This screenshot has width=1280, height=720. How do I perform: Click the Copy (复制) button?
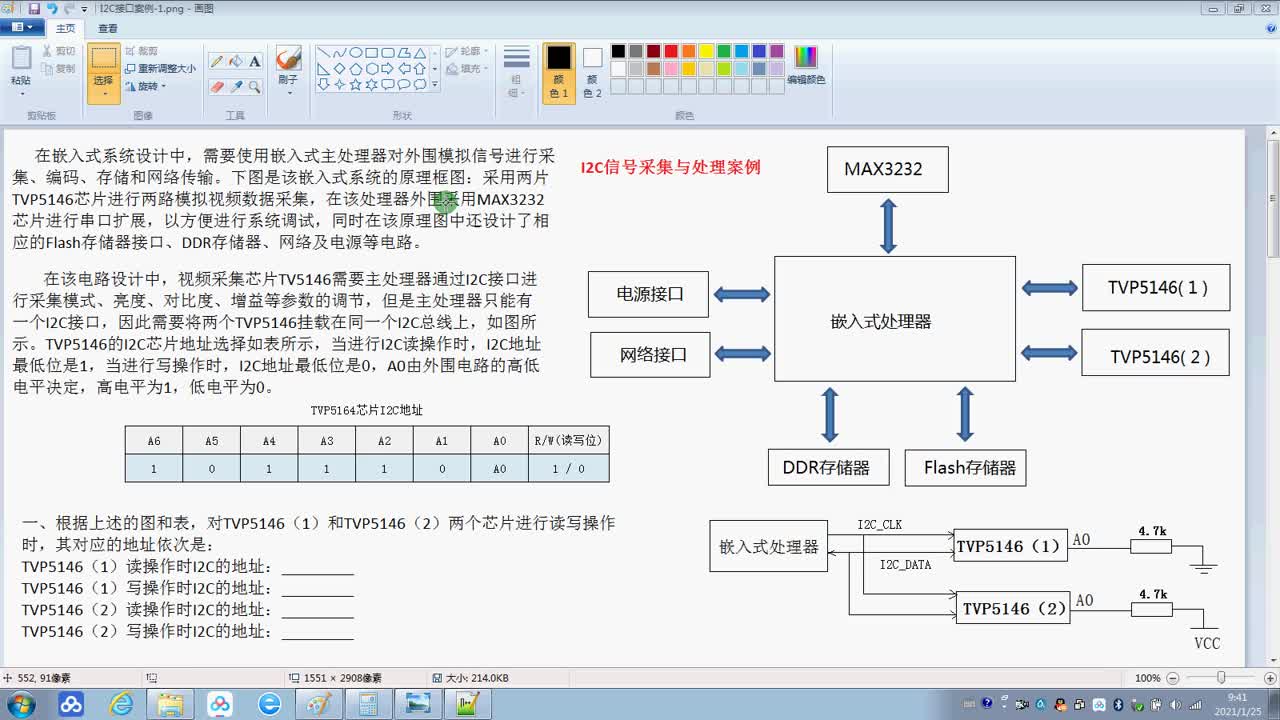(58, 69)
